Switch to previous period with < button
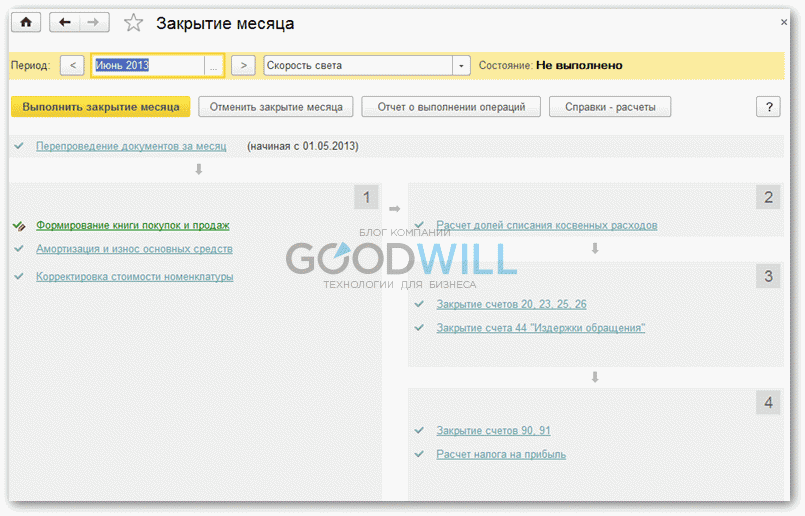 tap(72, 66)
